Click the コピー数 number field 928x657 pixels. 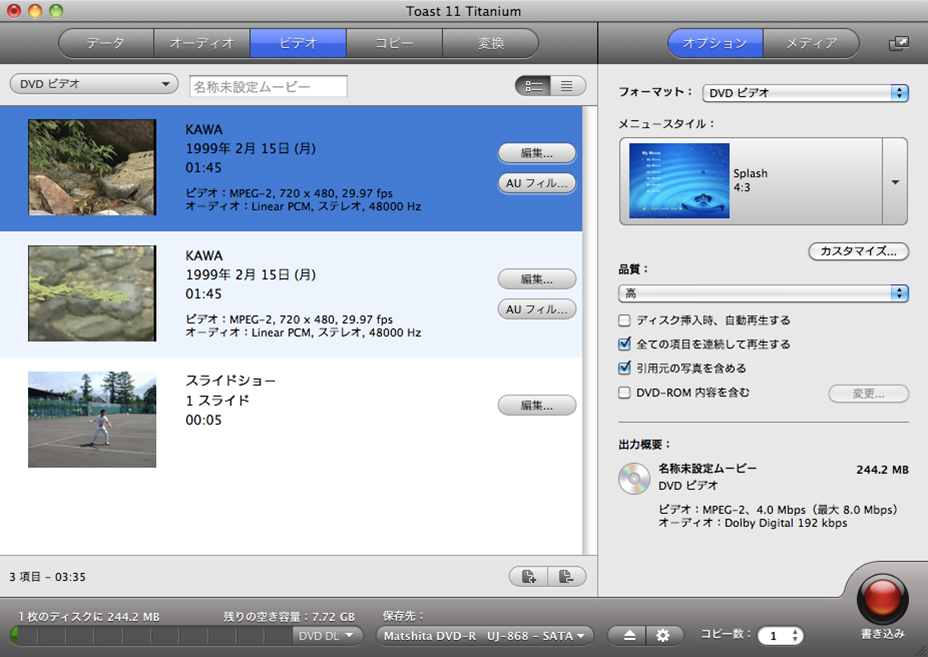pos(774,636)
